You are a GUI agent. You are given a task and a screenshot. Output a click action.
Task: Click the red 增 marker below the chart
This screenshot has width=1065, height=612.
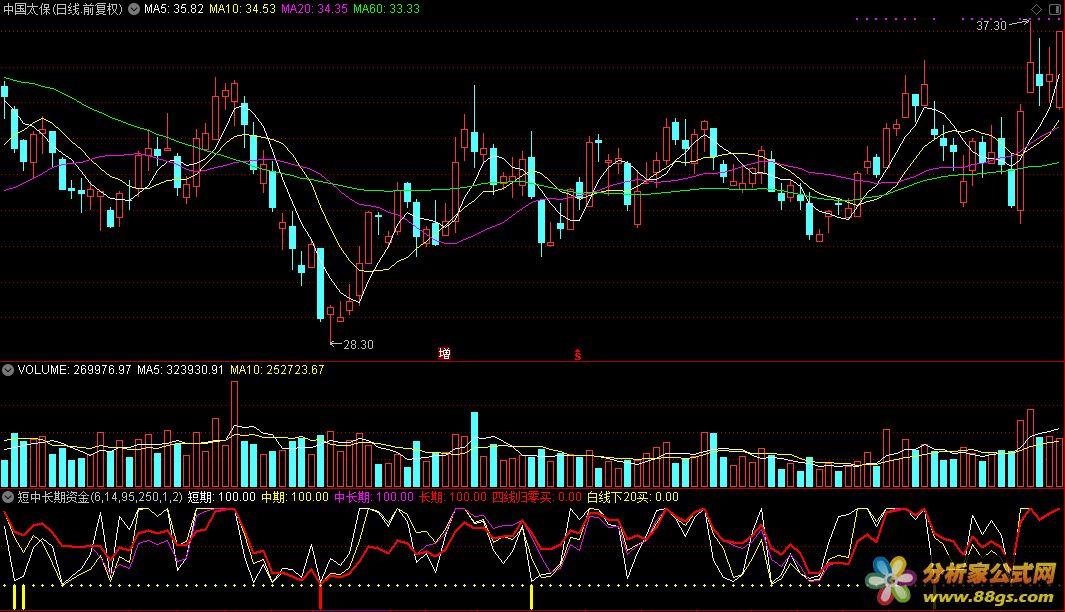[444, 353]
